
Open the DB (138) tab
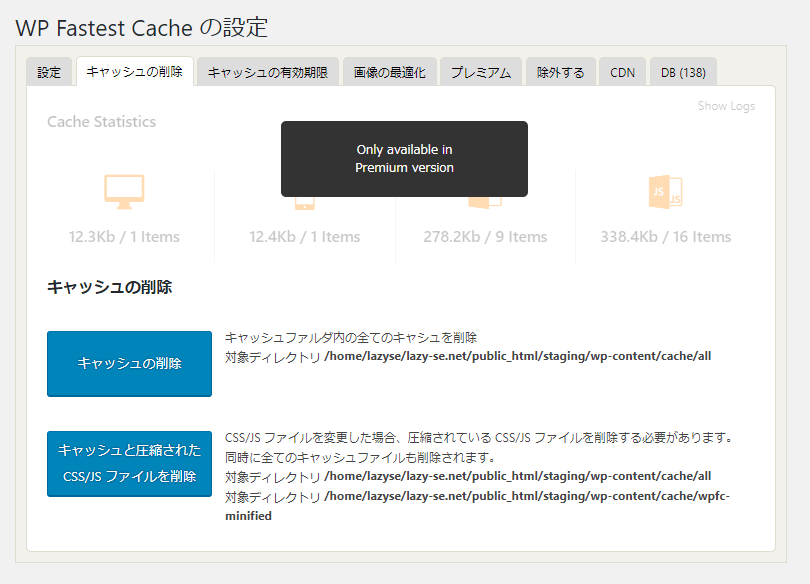[x=683, y=72]
